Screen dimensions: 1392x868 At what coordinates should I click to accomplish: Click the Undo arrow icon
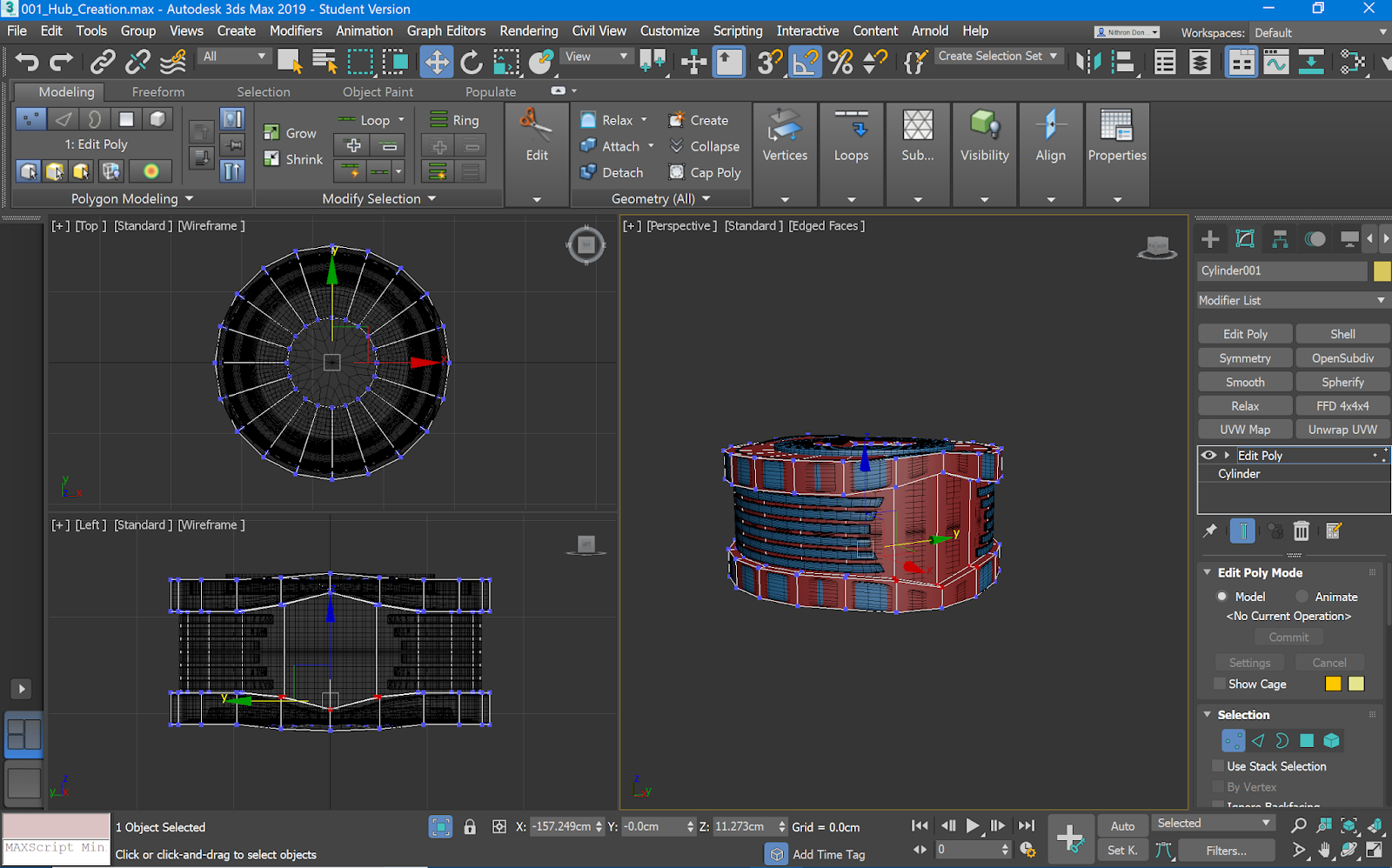tap(27, 62)
